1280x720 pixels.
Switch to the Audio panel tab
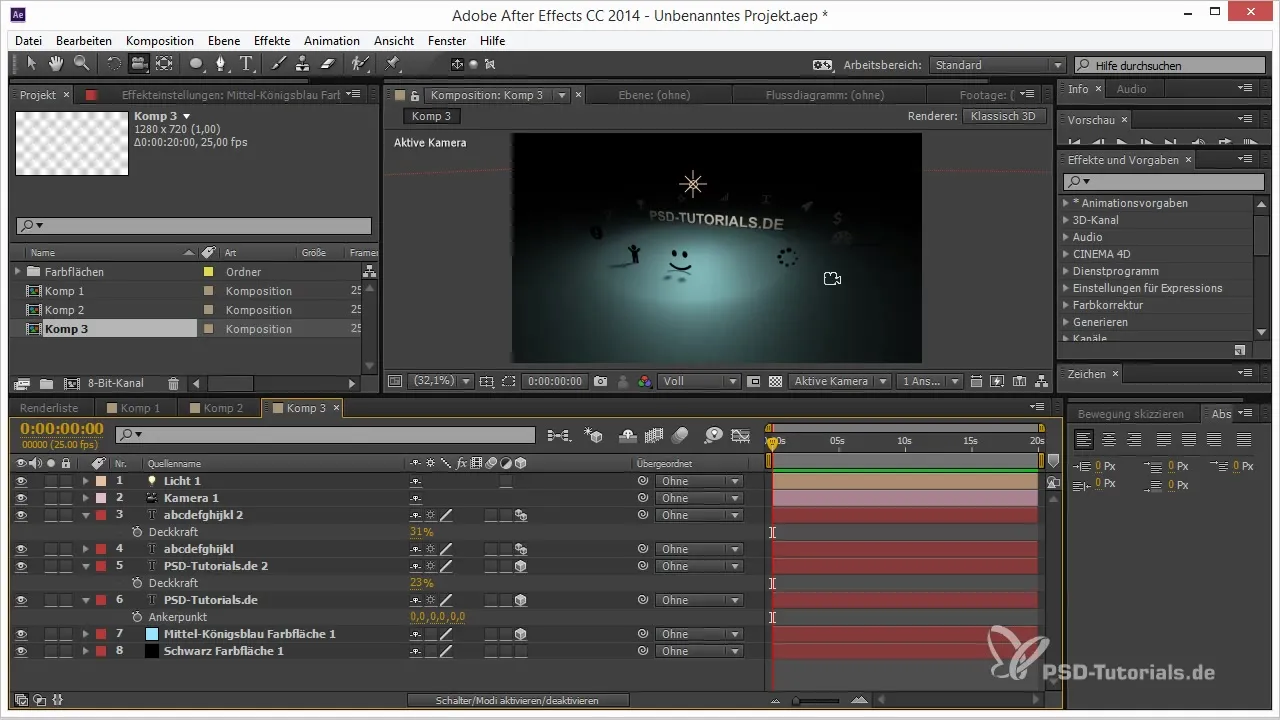(x=1131, y=89)
